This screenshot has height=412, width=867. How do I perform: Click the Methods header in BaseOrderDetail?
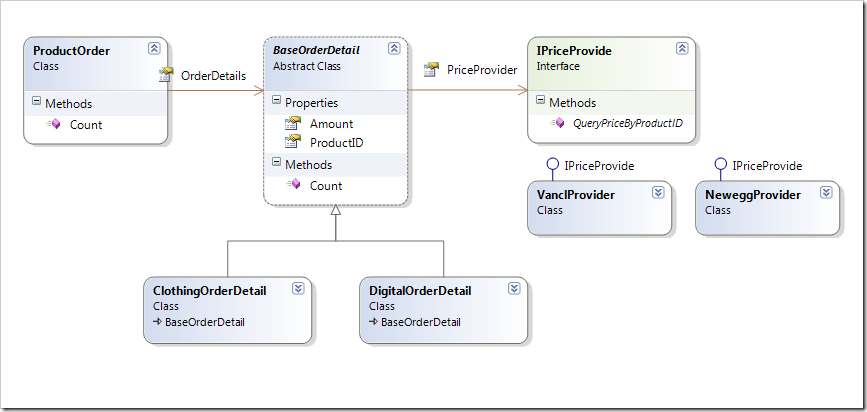click(x=309, y=164)
